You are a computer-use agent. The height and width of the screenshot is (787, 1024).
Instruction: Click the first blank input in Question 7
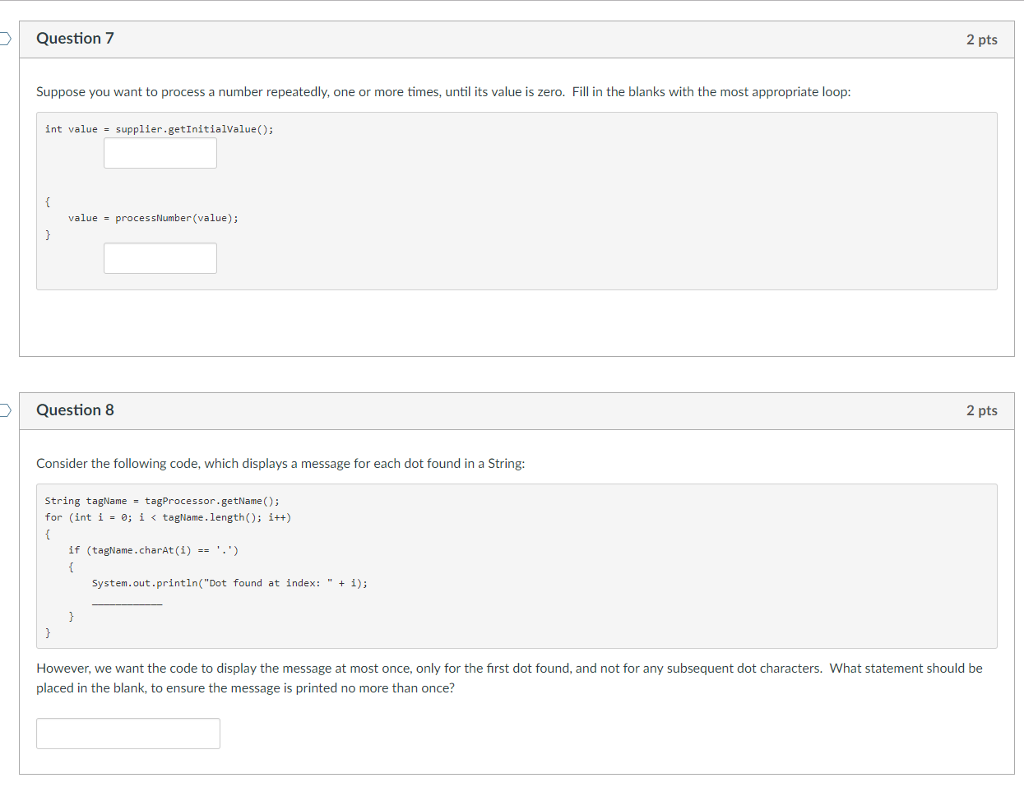click(x=160, y=153)
